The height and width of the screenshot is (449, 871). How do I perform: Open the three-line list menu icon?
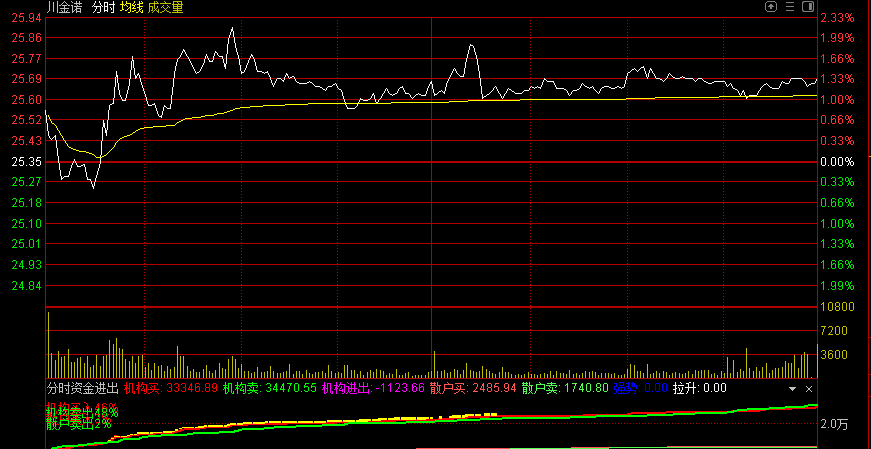pos(789,7)
